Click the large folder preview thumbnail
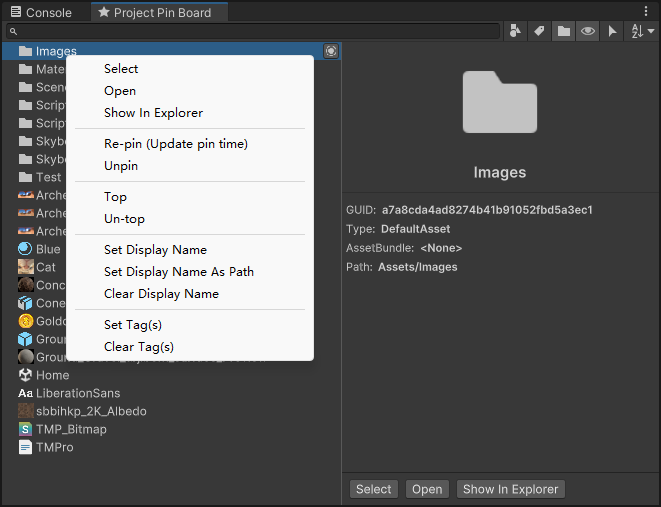Image resolution: width=661 pixels, height=507 pixels. coord(500,102)
